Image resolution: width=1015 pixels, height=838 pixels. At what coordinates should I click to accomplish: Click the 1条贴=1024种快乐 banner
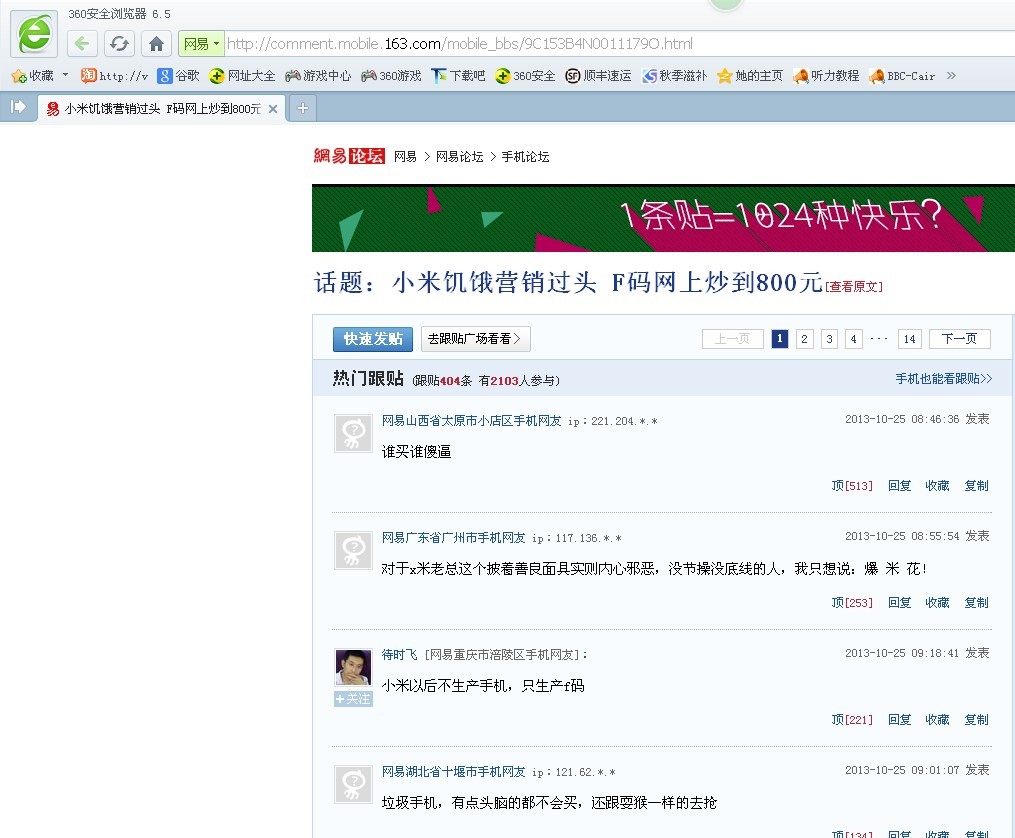(x=663, y=218)
